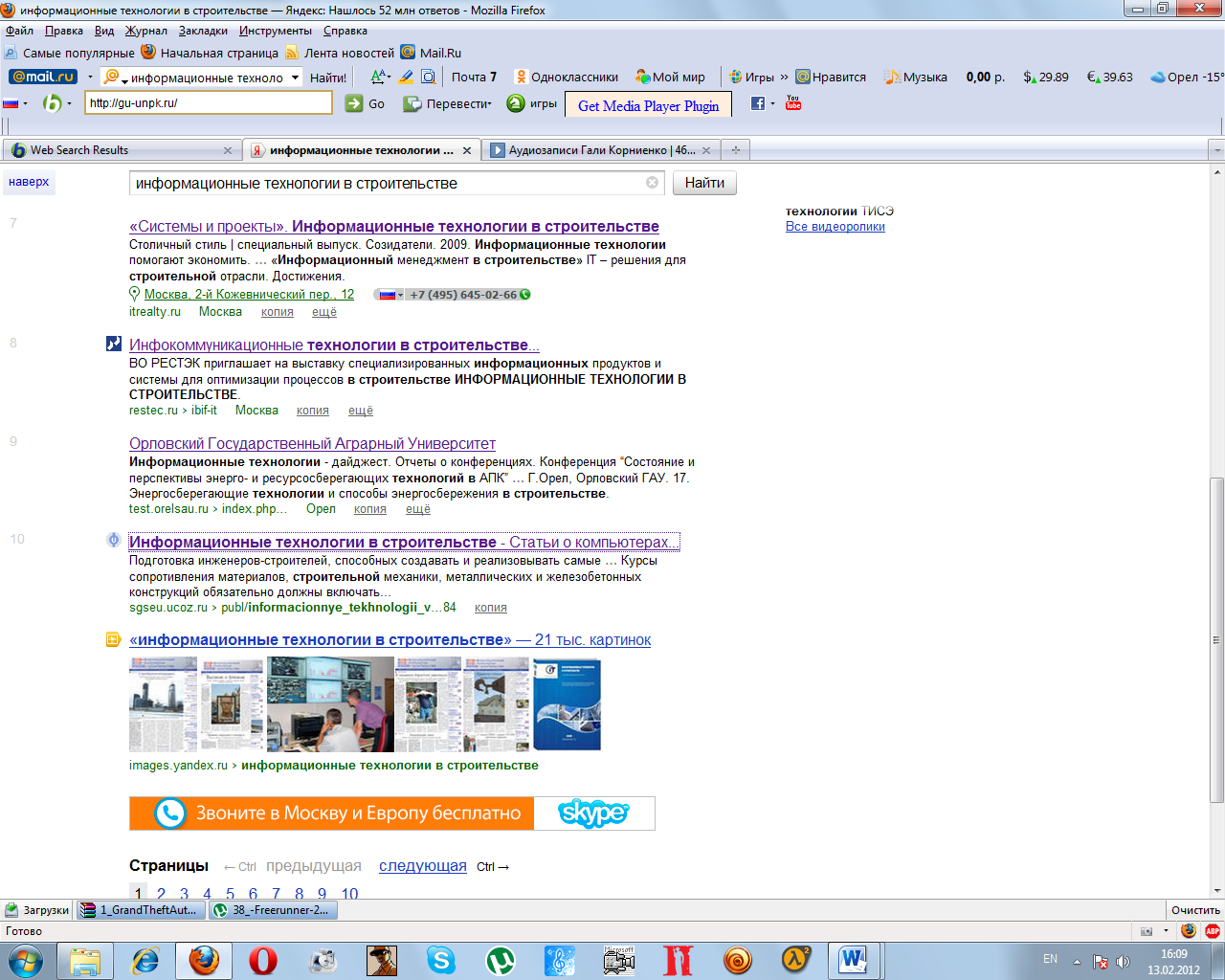This screenshot has height=980, width=1225.
Task: Open the Facebook toolbar dropdown arrow
Action: pos(772,103)
